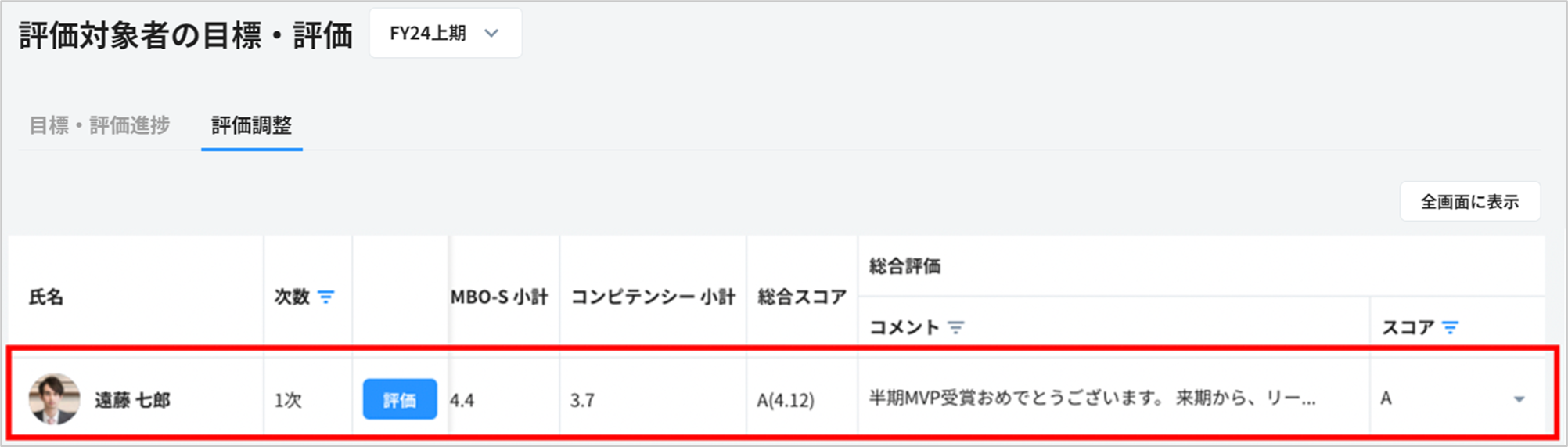Click the 半期MVP受賞 comment cell
Viewport: 1568px width, 447px height.
[1091, 398]
